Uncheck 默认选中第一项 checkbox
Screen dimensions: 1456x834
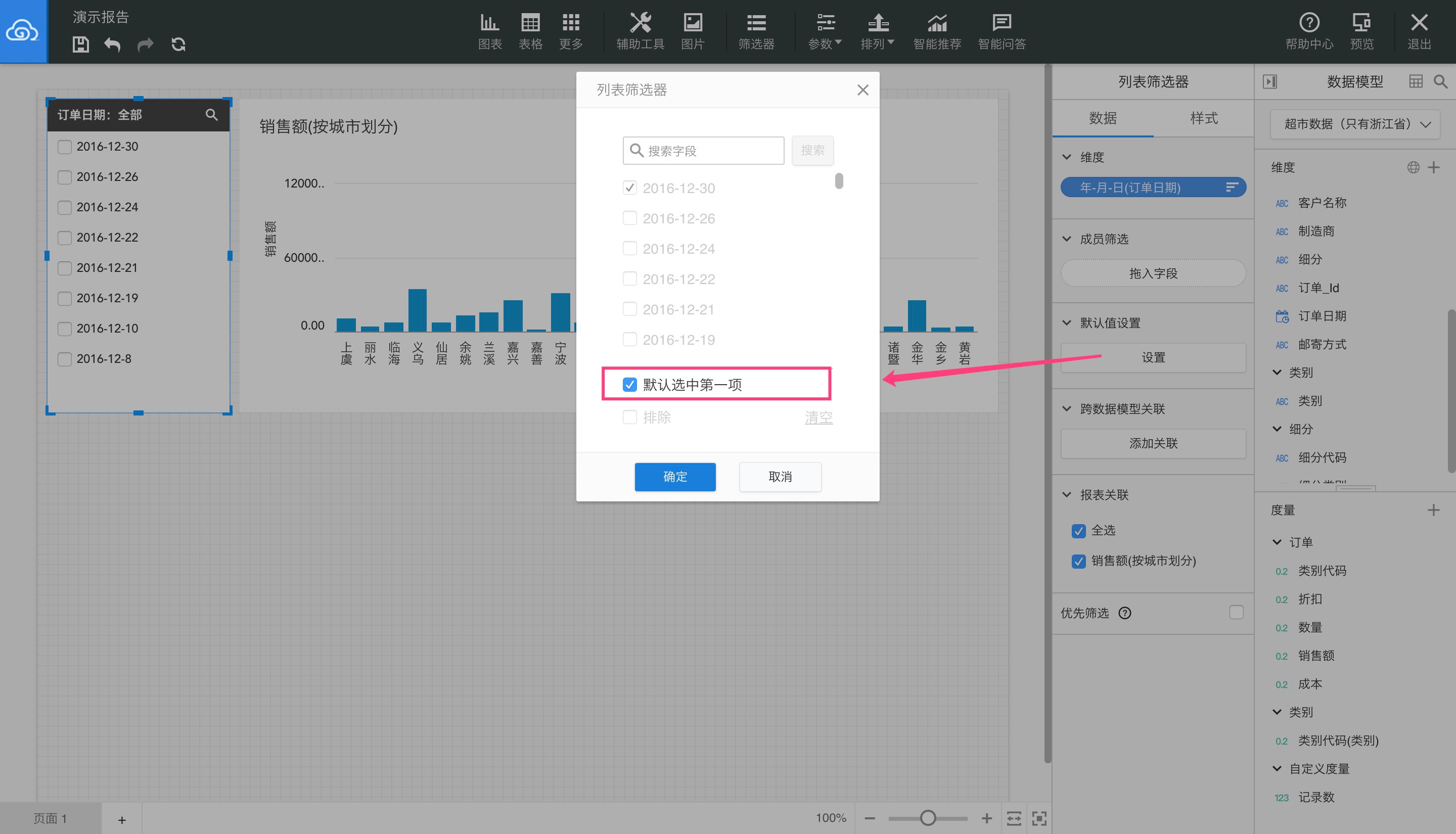click(629, 384)
